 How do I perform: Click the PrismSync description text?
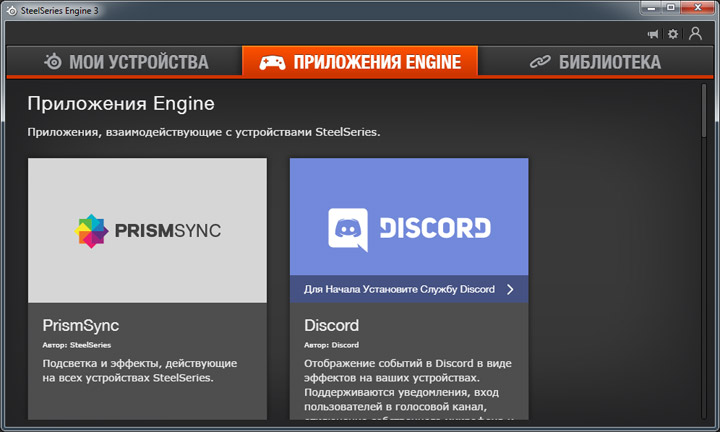(x=140, y=370)
